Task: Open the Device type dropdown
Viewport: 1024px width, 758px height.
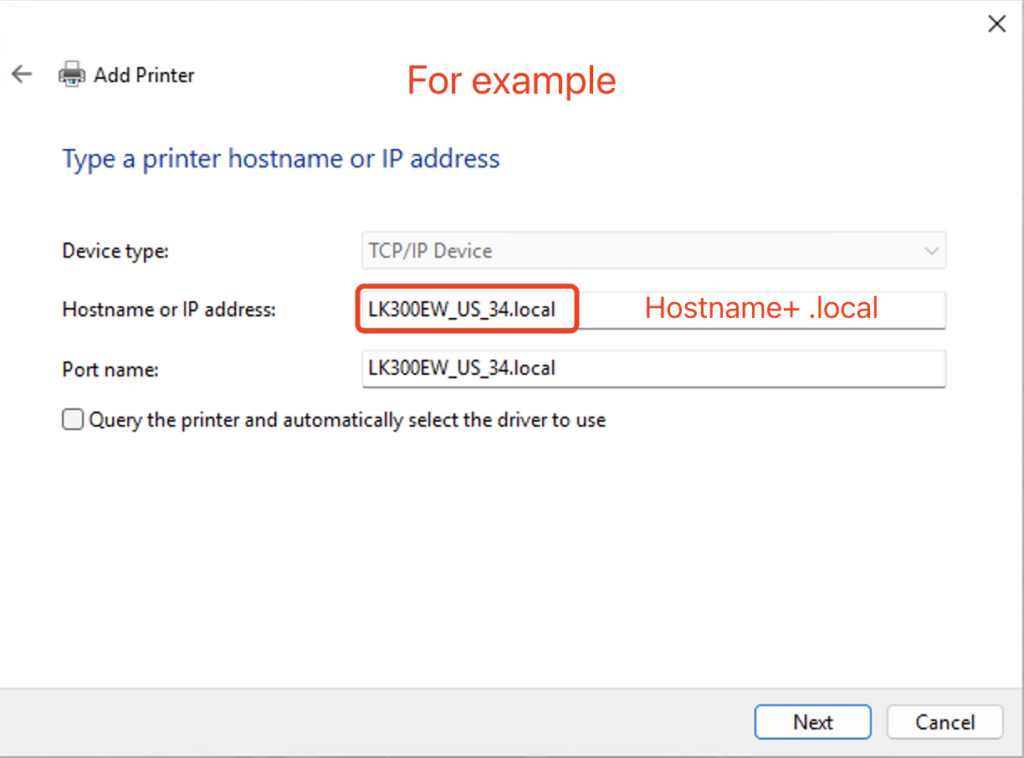Action: (652, 251)
